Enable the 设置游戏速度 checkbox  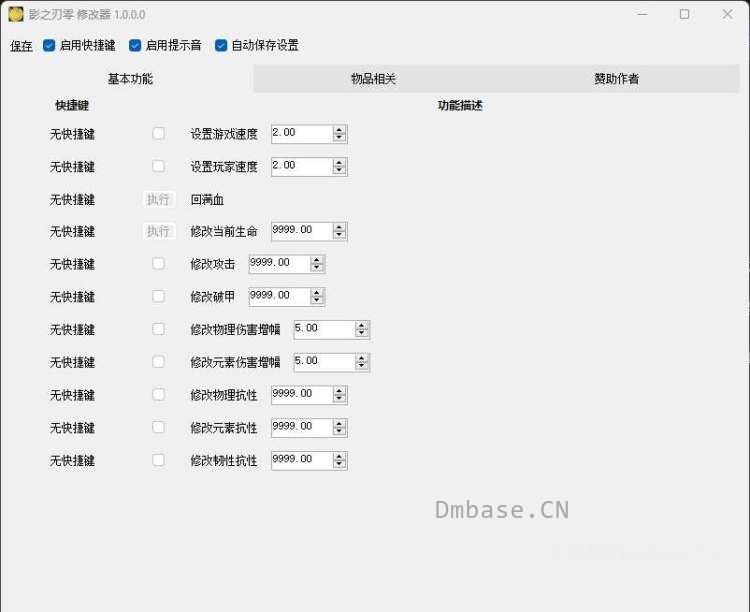click(x=158, y=134)
